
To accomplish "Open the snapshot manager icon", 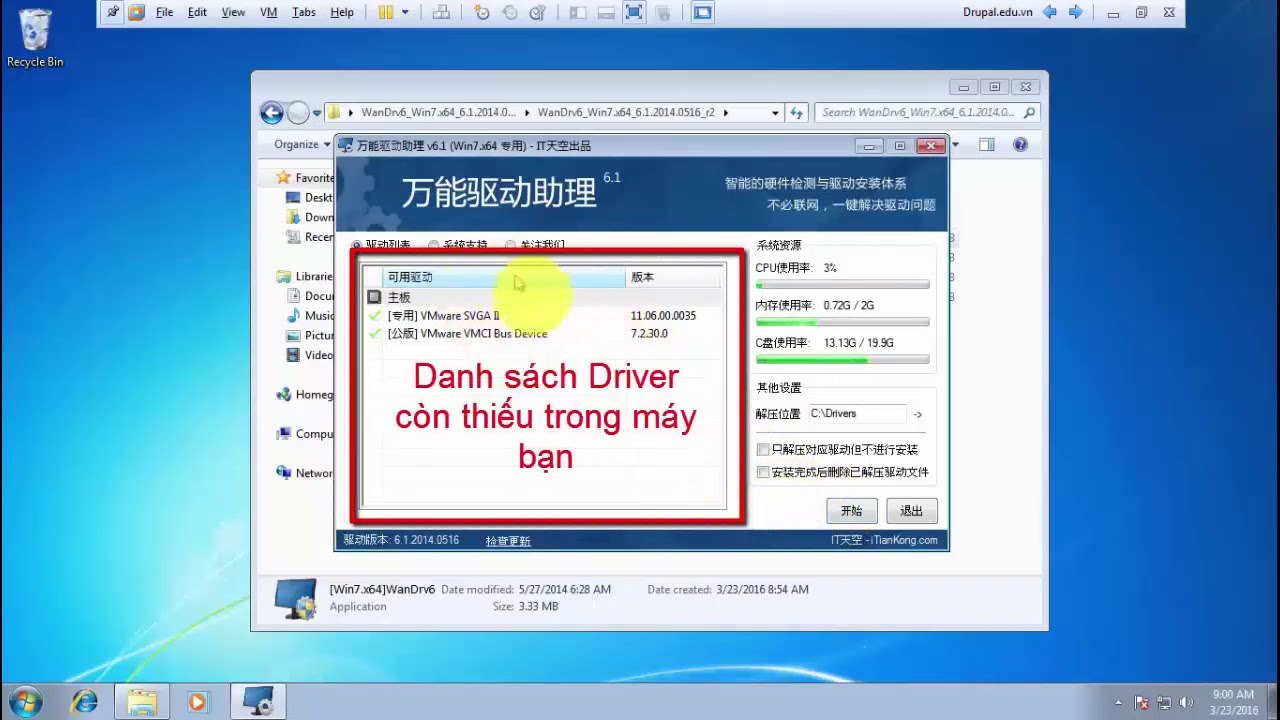I will (538, 12).
